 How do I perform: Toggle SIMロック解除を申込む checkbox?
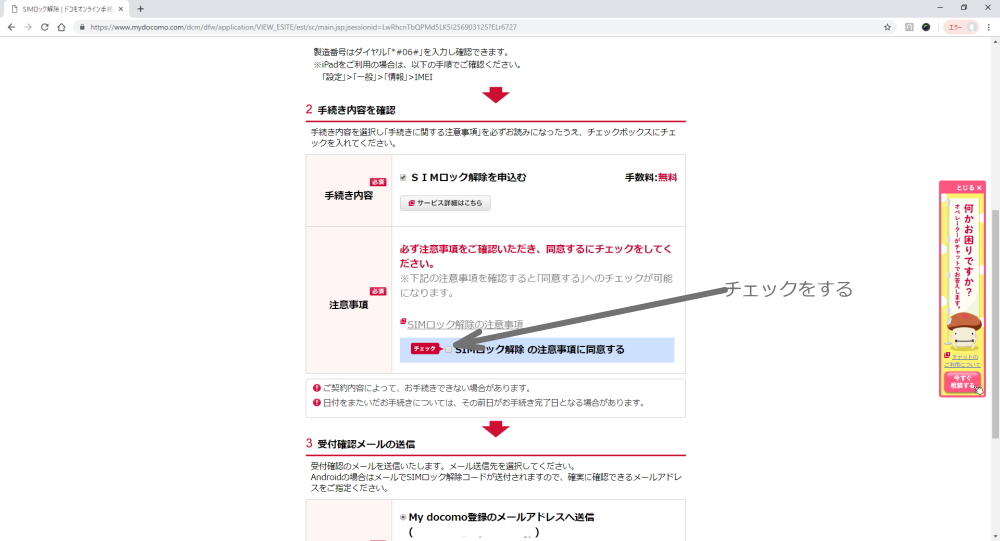coord(403,177)
